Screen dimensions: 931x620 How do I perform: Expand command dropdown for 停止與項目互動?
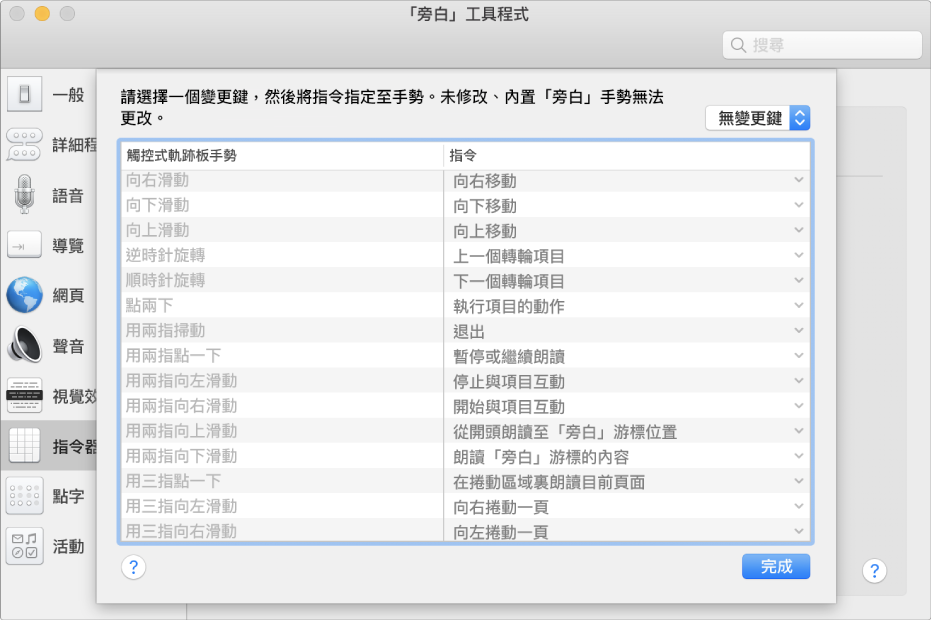(x=799, y=381)
